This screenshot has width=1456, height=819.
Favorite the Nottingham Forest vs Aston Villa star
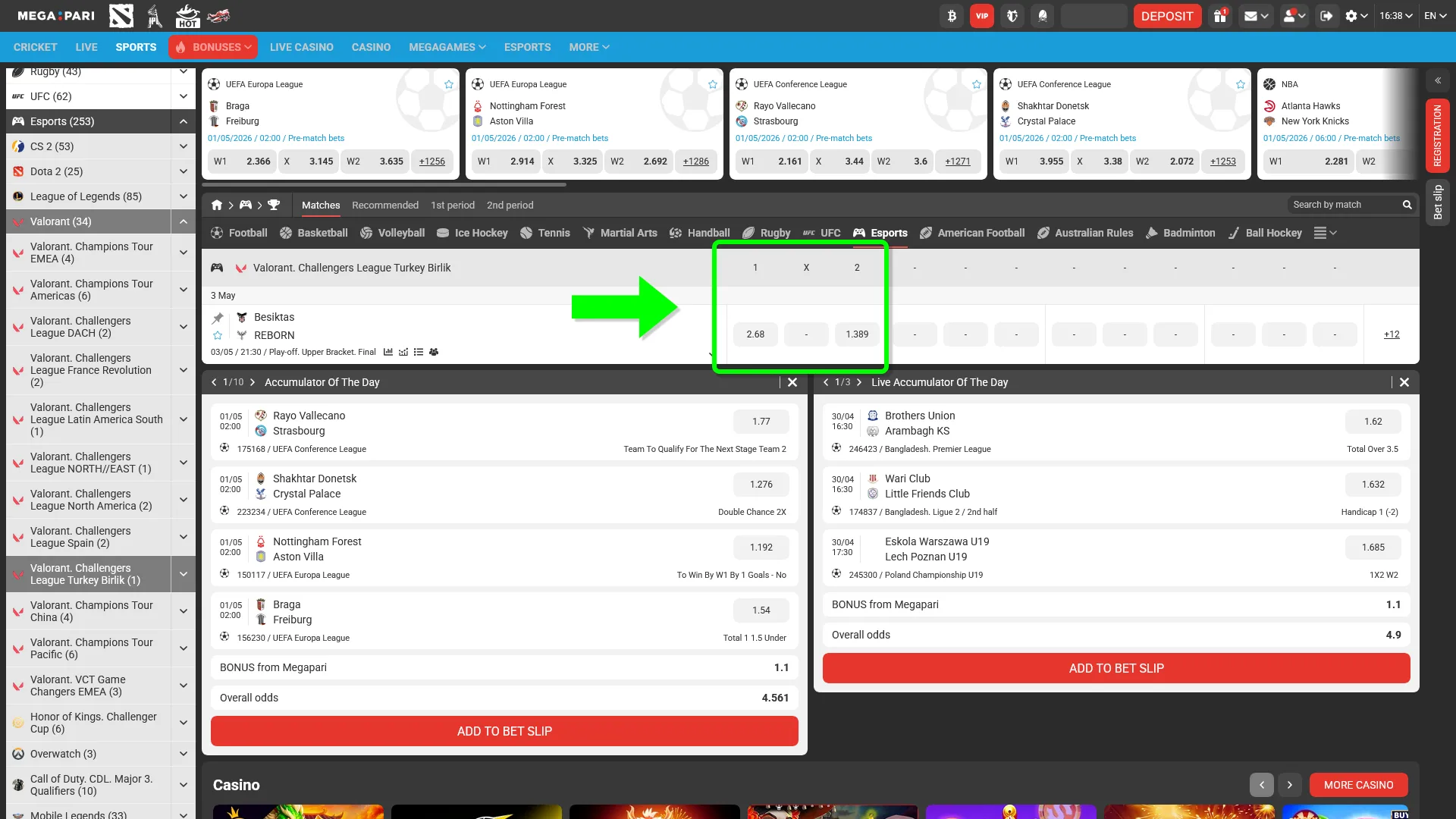tap(713, 84)
